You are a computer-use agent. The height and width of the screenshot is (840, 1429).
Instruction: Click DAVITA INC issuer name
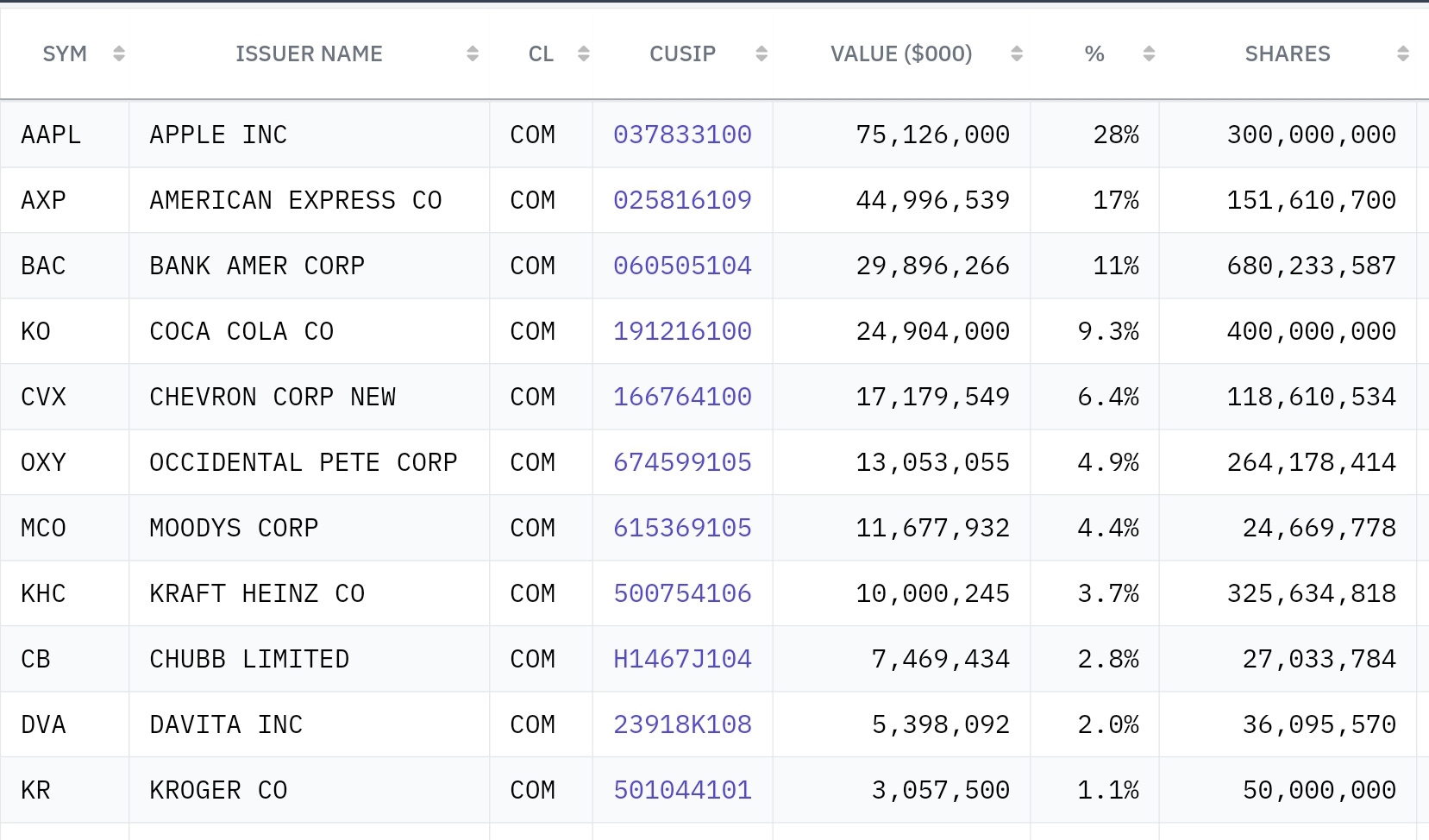coord(226,724)
